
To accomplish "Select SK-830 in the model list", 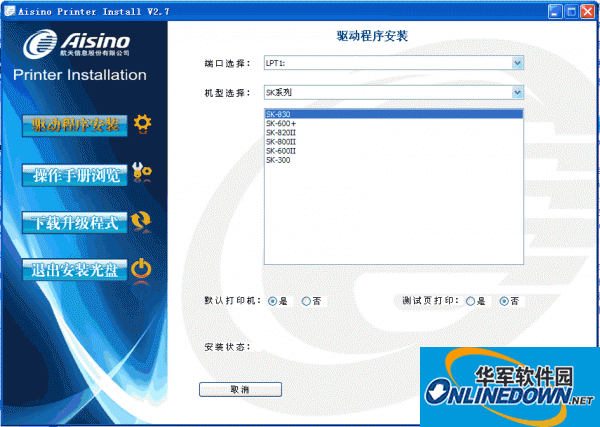I will pyautogui.click(x=393, y=114).
